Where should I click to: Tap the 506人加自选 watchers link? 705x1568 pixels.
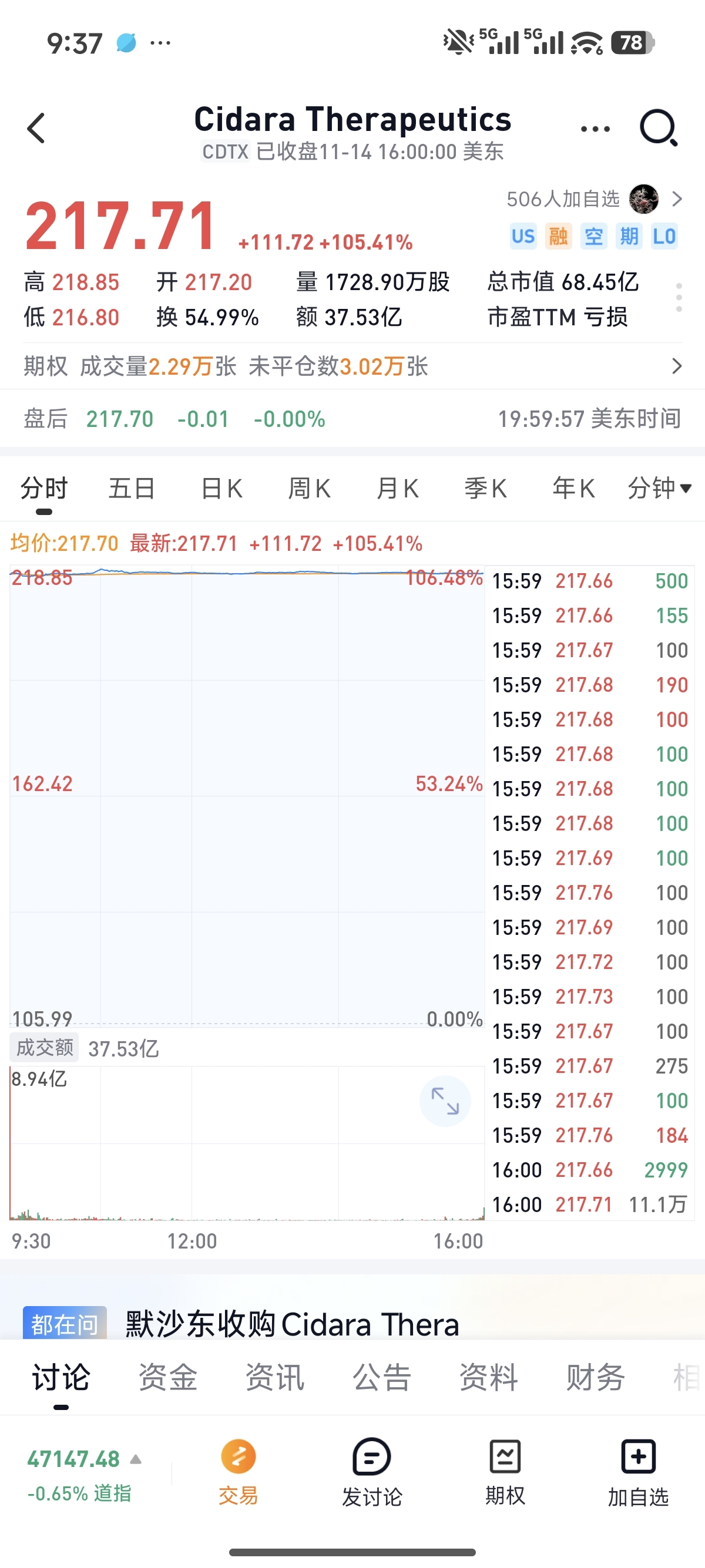563,199
